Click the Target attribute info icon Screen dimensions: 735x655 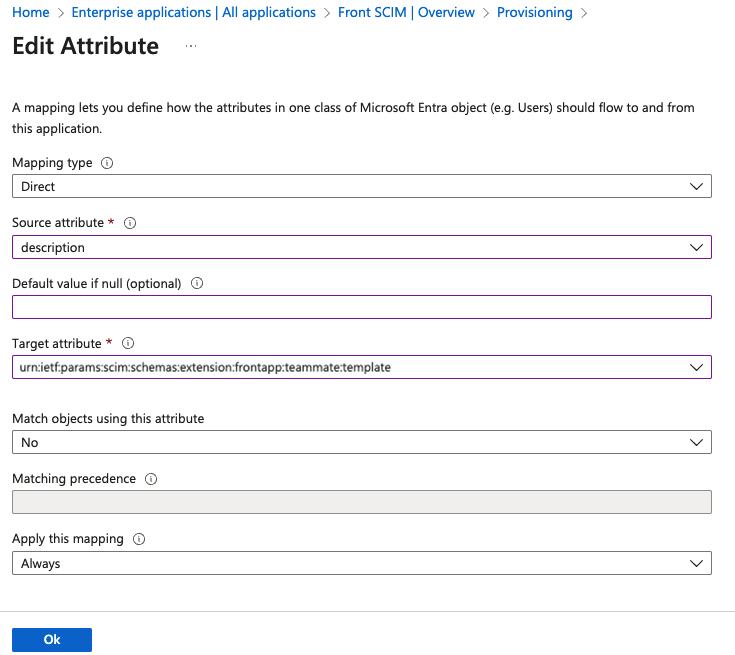point(128,343)
